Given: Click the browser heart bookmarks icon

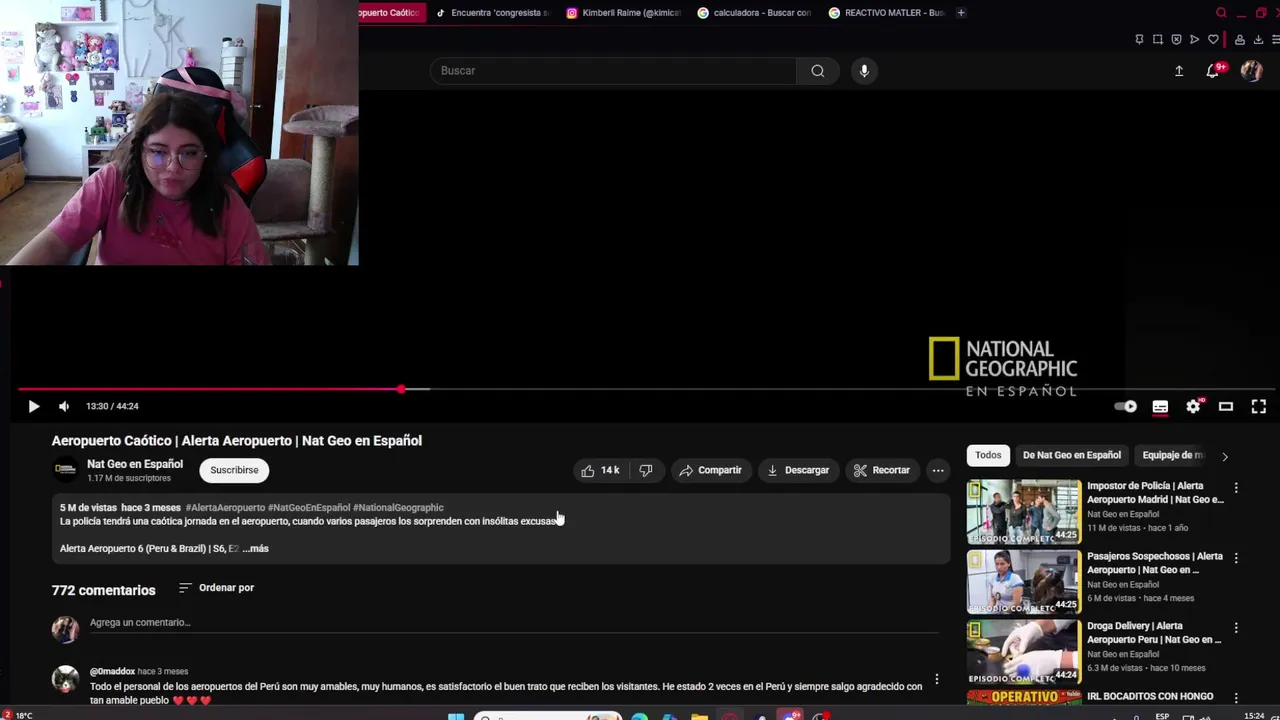Looking at the screenshot, I should (x=1213, y=40).
